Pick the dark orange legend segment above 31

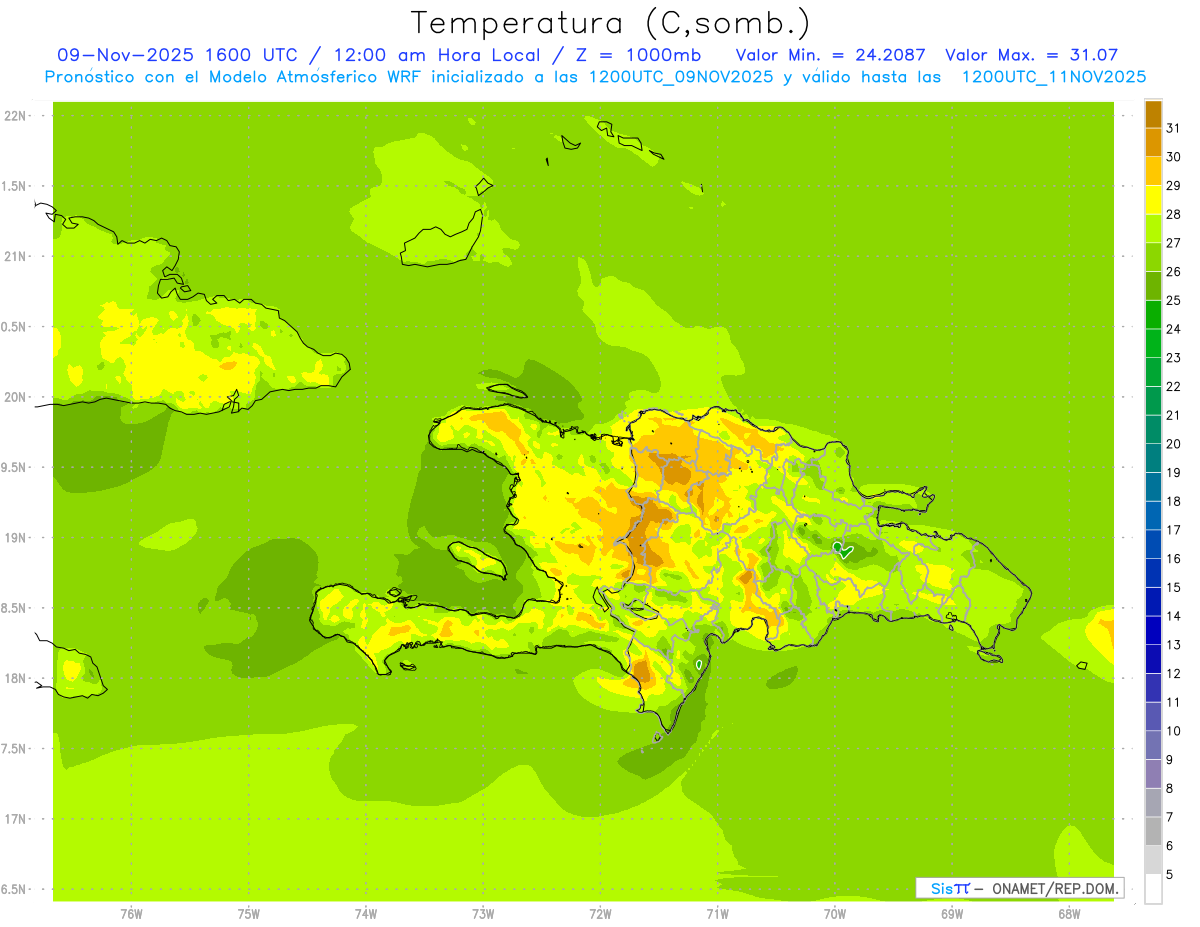[1153, 113]
